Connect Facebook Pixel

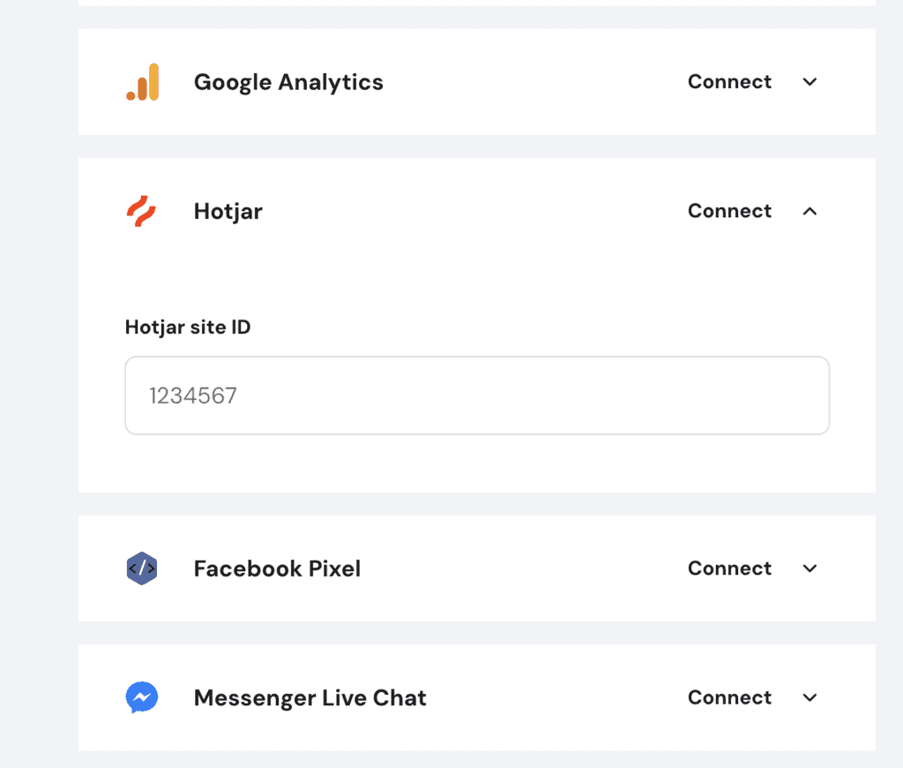[729, 568]
